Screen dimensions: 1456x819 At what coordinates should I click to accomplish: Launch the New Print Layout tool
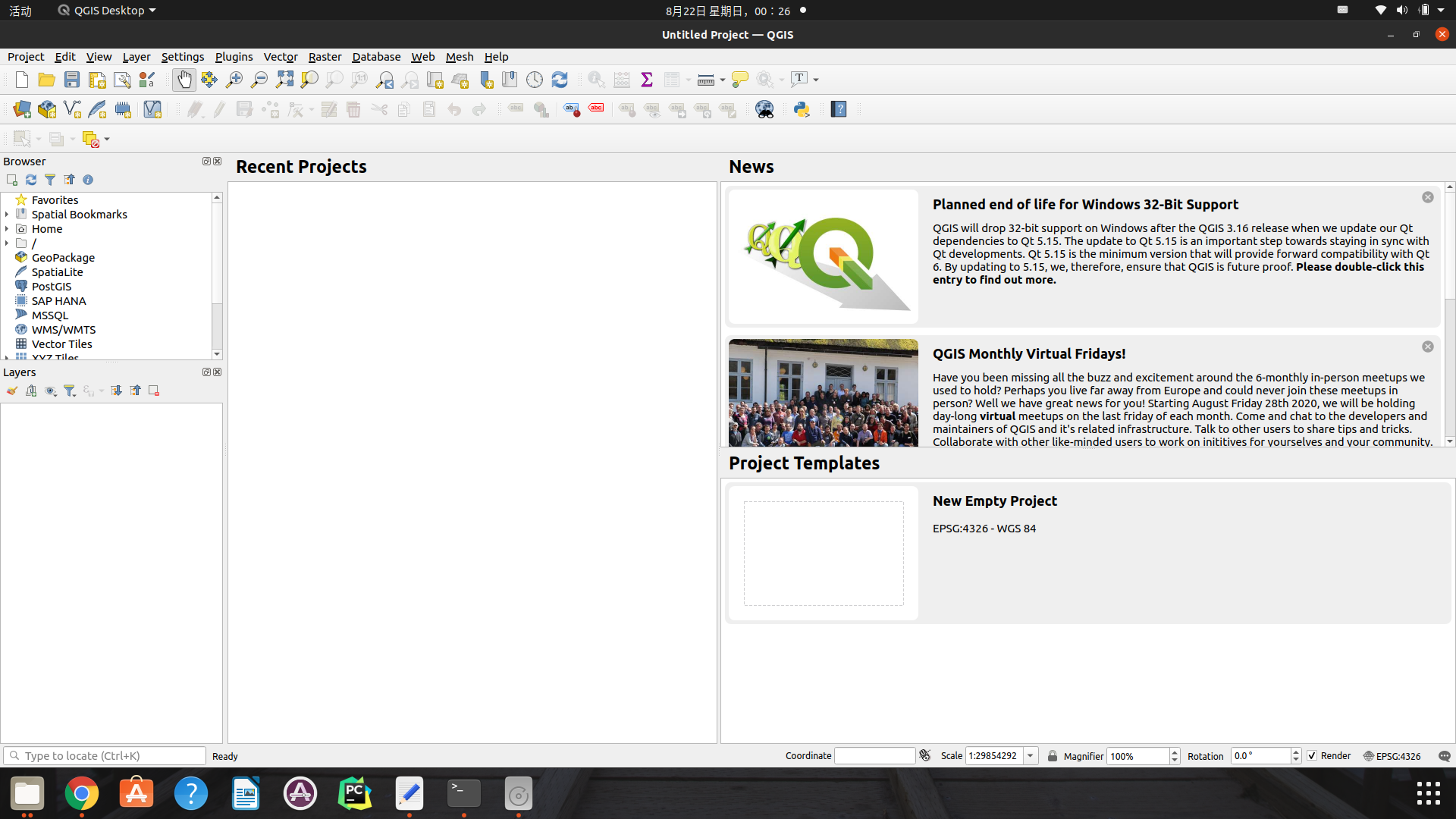(96, 79)
